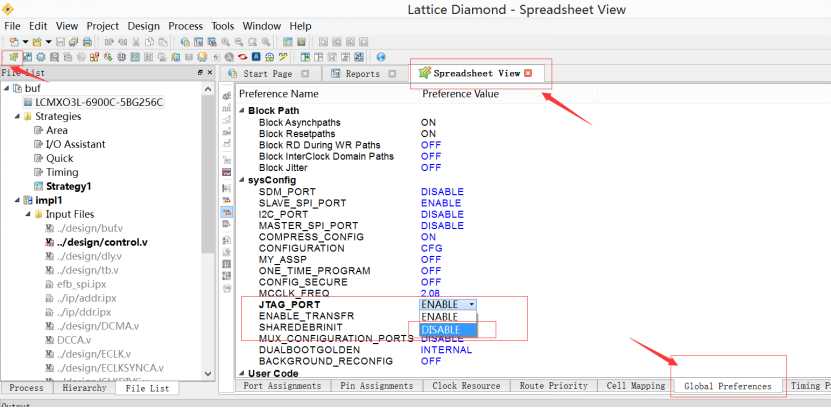Float the File List panel

tap(200, 73)
